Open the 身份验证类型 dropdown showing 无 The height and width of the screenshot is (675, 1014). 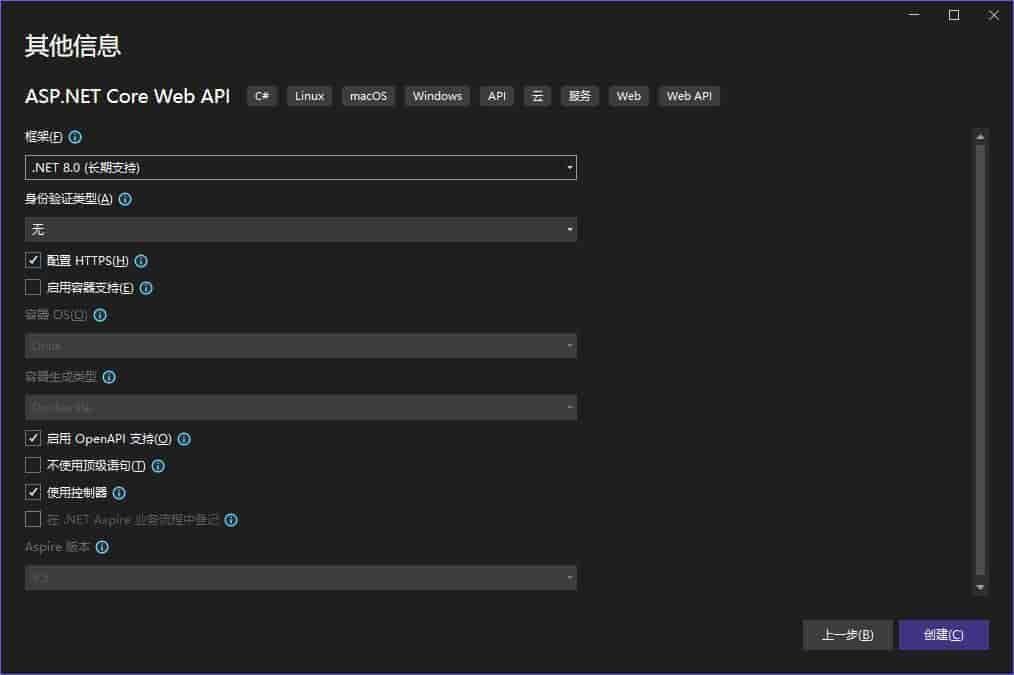tap(301, 230)
